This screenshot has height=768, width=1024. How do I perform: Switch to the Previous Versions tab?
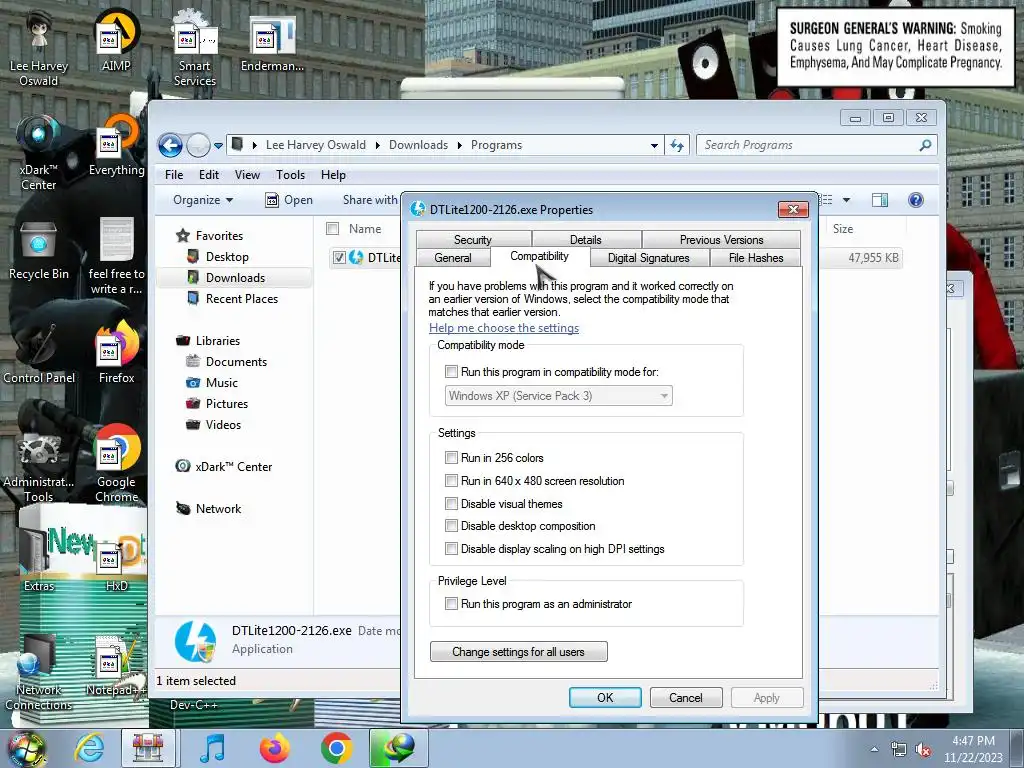[721, 240]
